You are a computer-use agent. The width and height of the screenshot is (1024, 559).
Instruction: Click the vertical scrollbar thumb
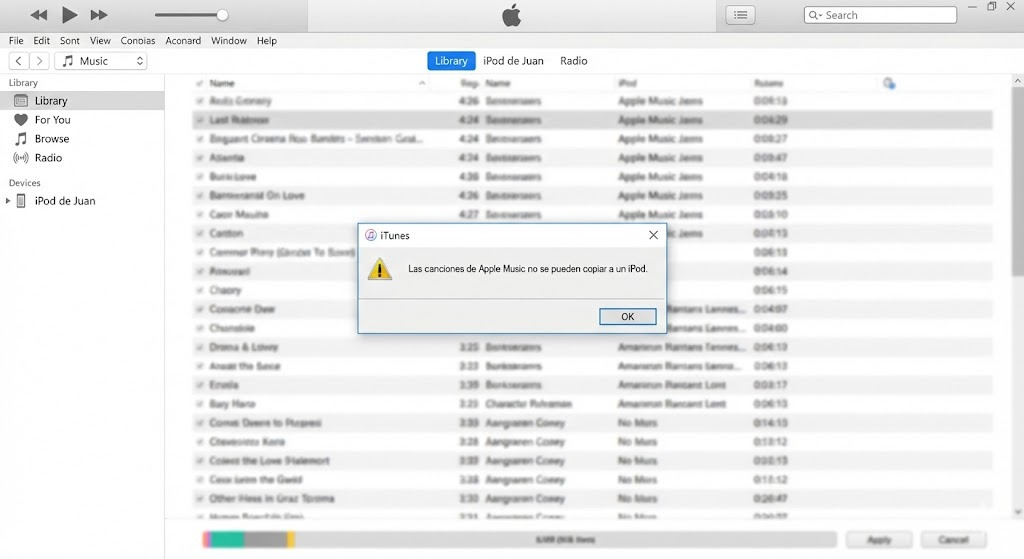point(1017,180)
